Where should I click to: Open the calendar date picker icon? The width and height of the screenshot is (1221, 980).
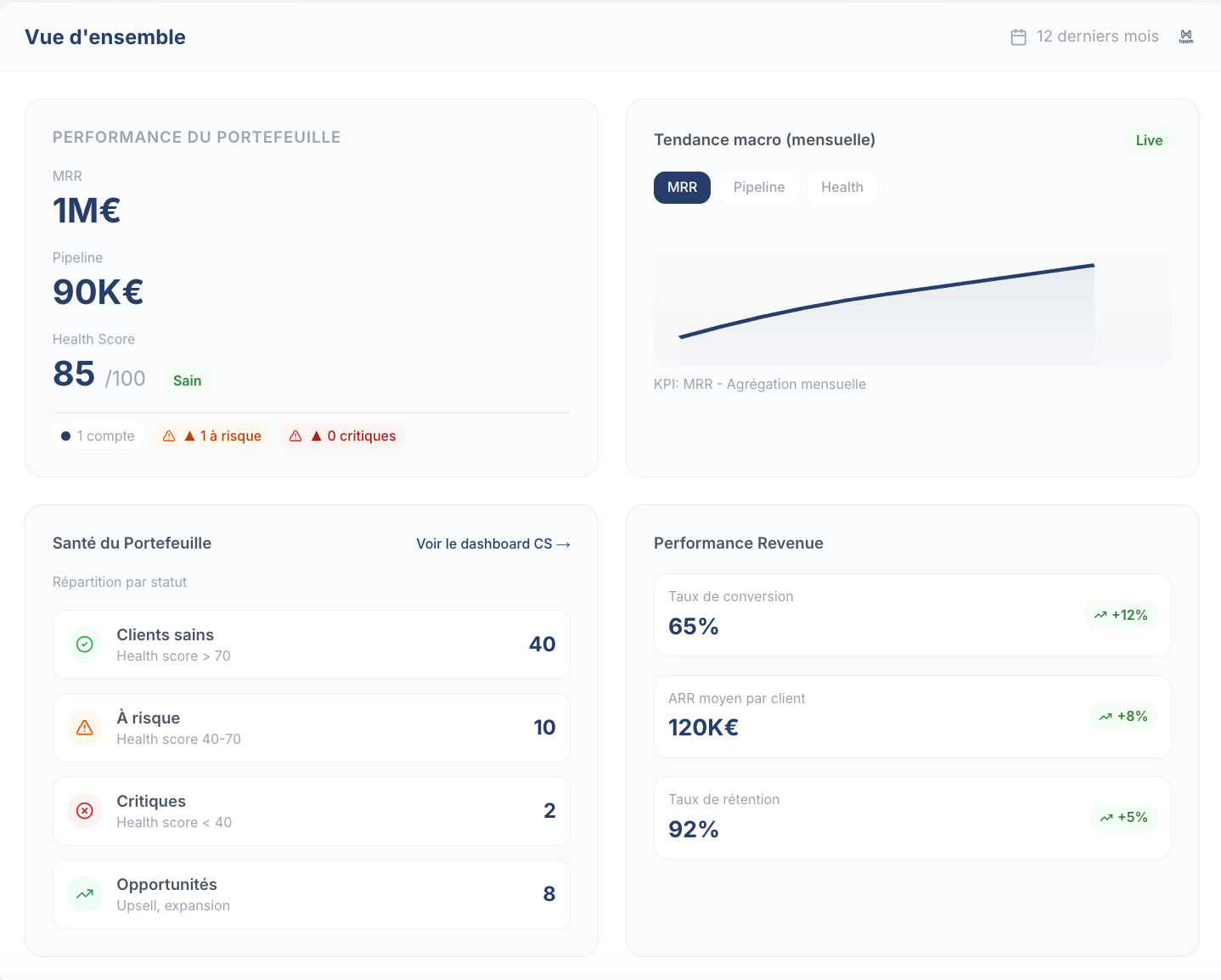coord(1018,37)
